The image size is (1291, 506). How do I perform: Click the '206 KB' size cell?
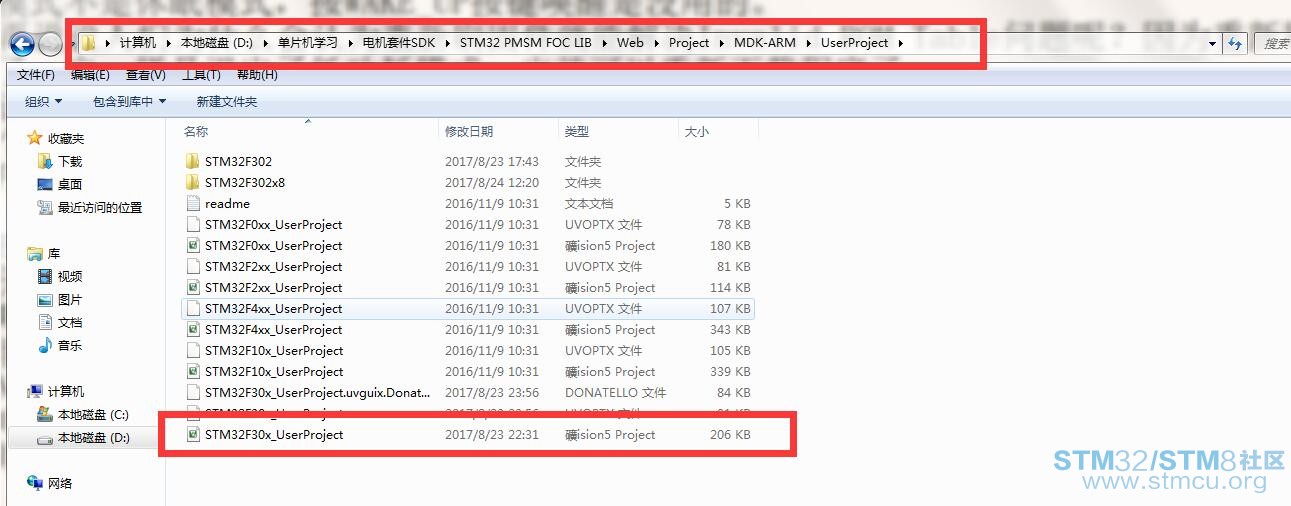click(x=730, y=434)
